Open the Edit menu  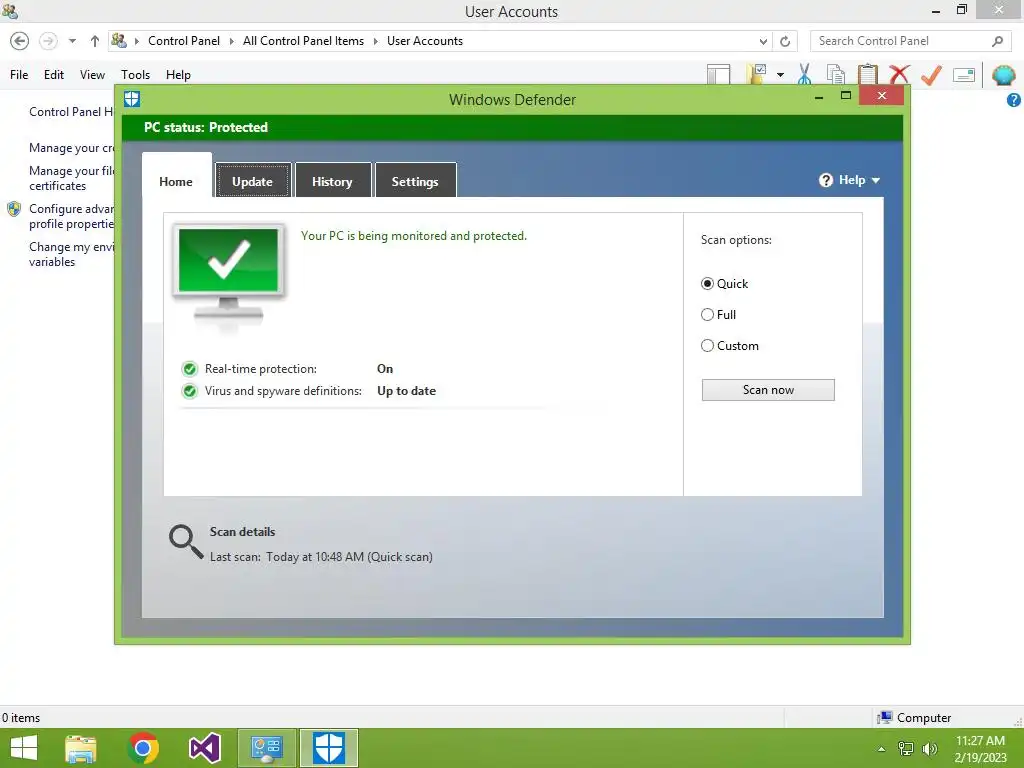pyautogui.click(x=54, y=74)
